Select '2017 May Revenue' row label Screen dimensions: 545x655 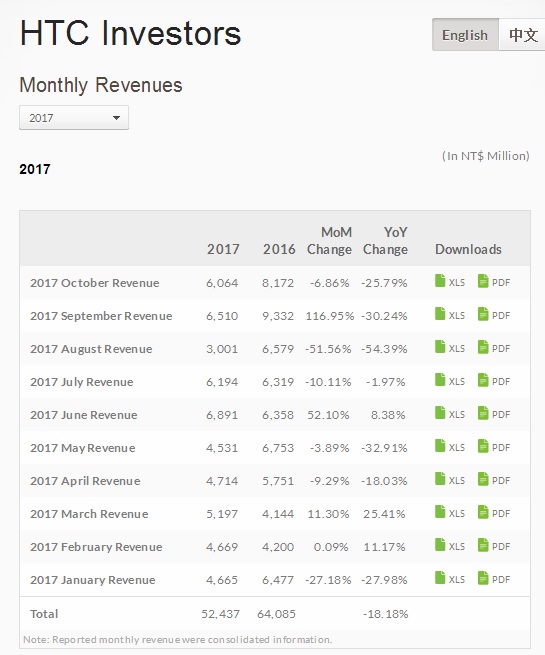tap(83, 448)
